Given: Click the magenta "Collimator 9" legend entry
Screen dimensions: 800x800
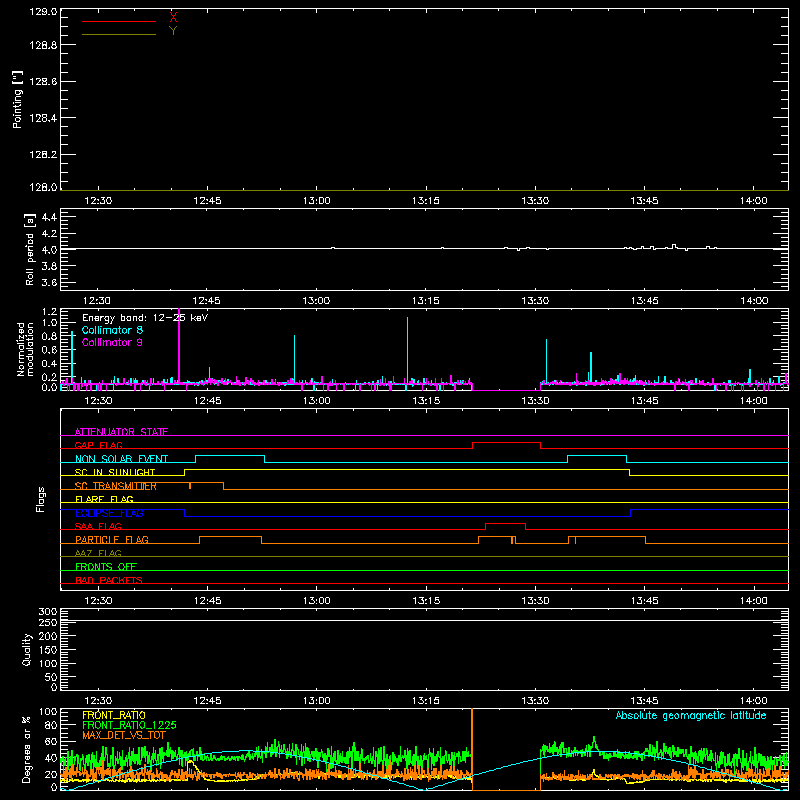Looking at the screenshot, I should point(112,342).
